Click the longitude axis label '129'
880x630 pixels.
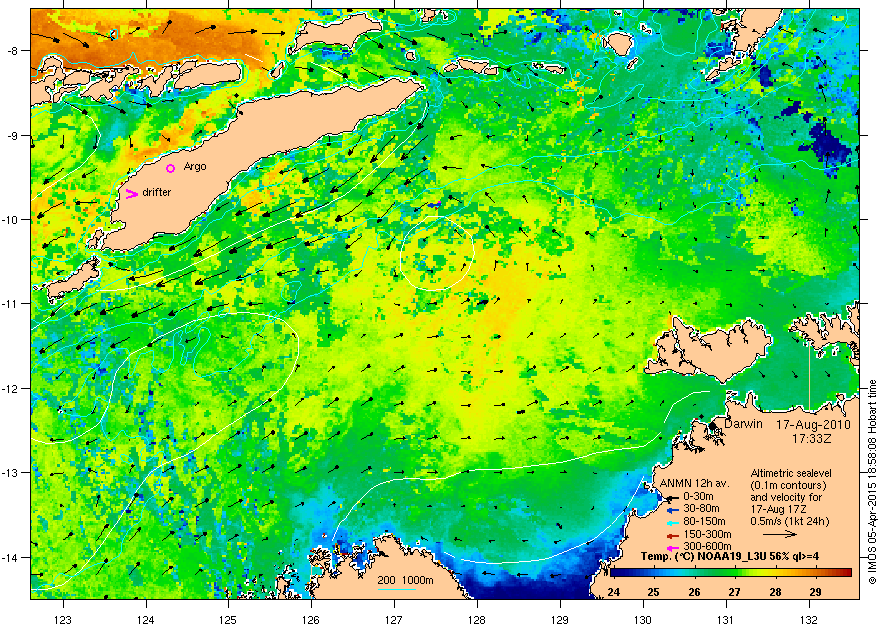tap(560, 620)
